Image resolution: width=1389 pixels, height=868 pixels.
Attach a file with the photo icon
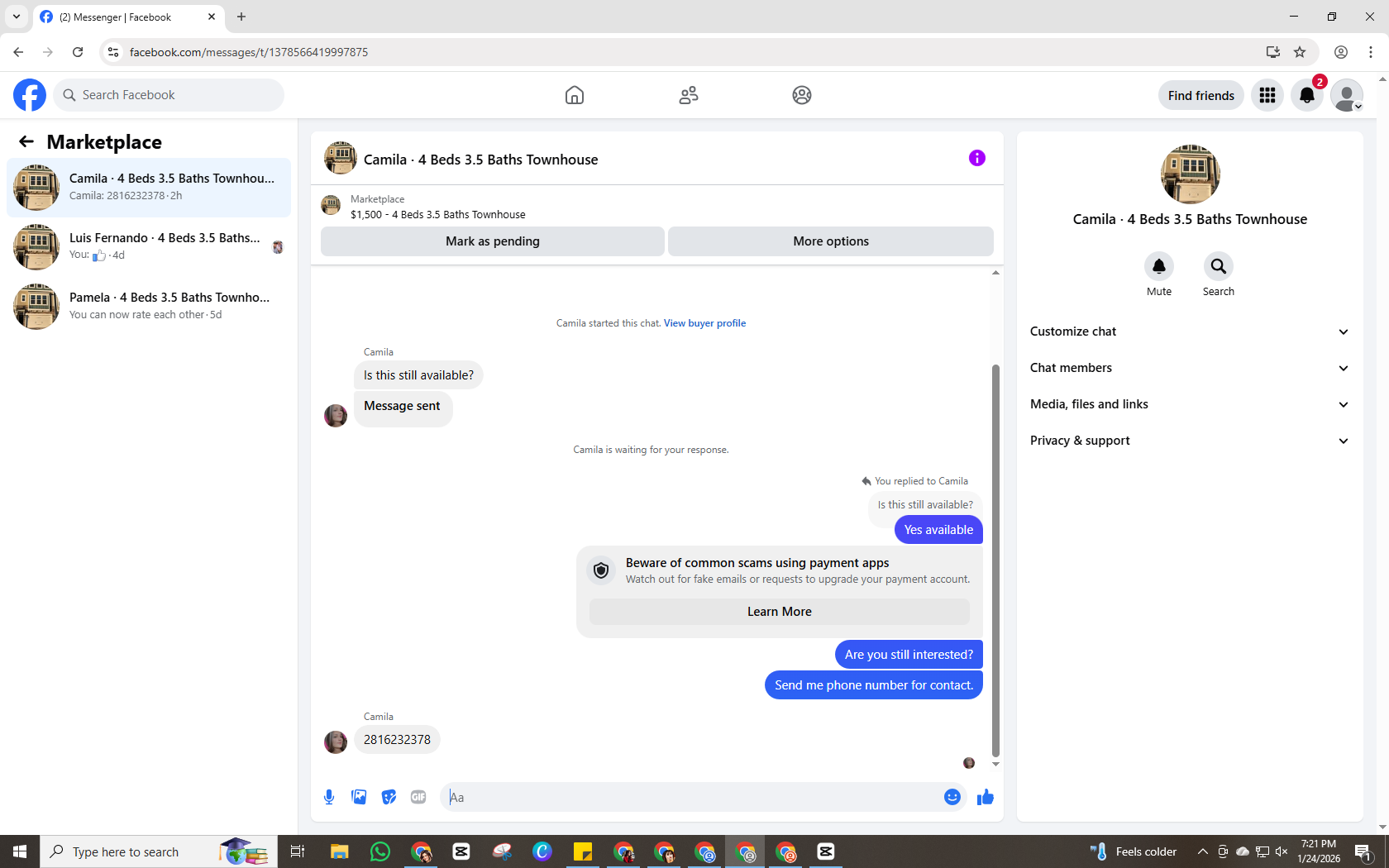tap(359, 797)
